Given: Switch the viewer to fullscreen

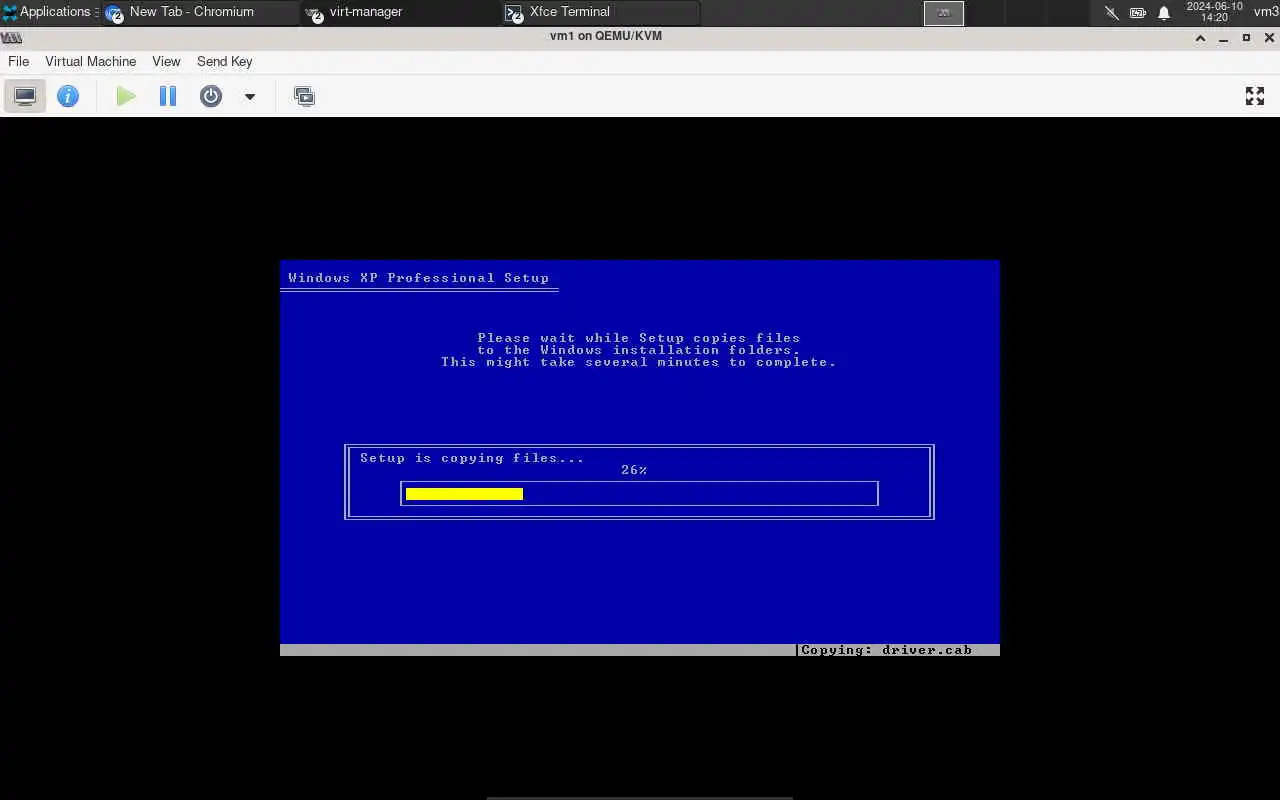Looking at the screenshot, I should tap(1255, 96).
